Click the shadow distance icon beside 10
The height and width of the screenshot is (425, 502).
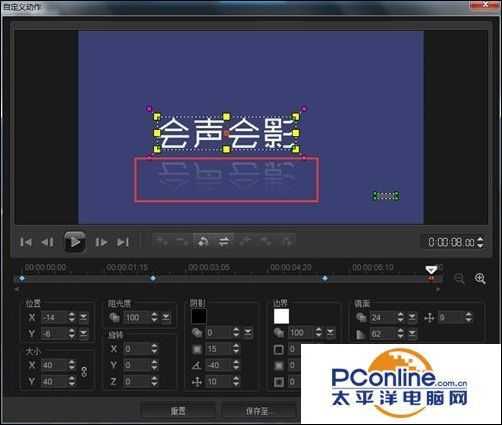[197, 382]
